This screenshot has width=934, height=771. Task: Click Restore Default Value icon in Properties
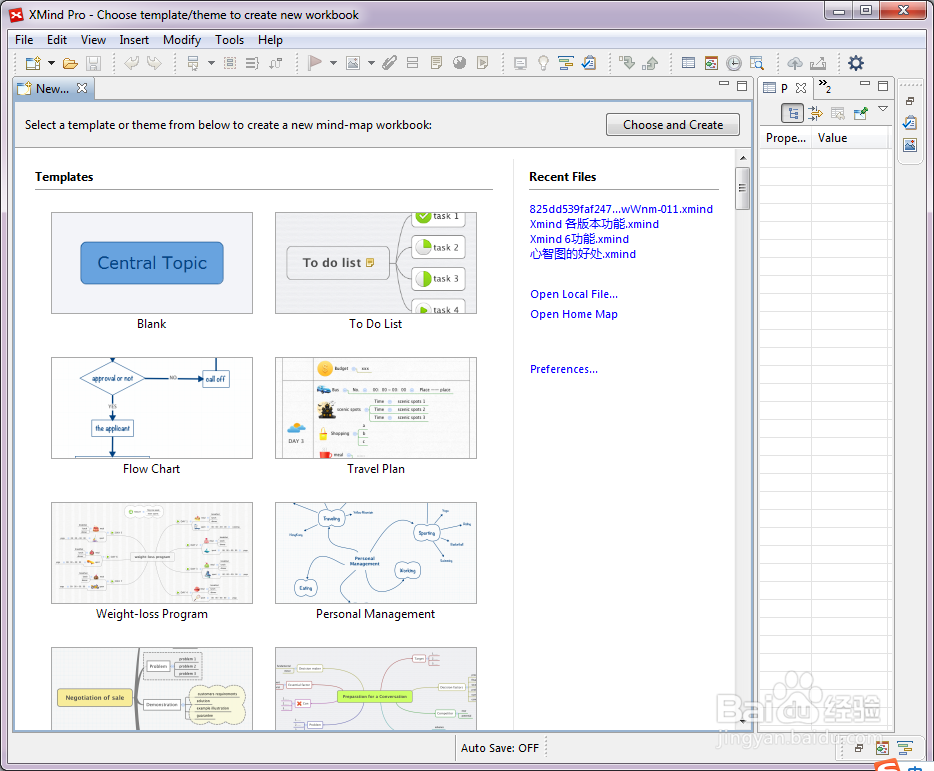pyautogui.click(x=838, y=113)
